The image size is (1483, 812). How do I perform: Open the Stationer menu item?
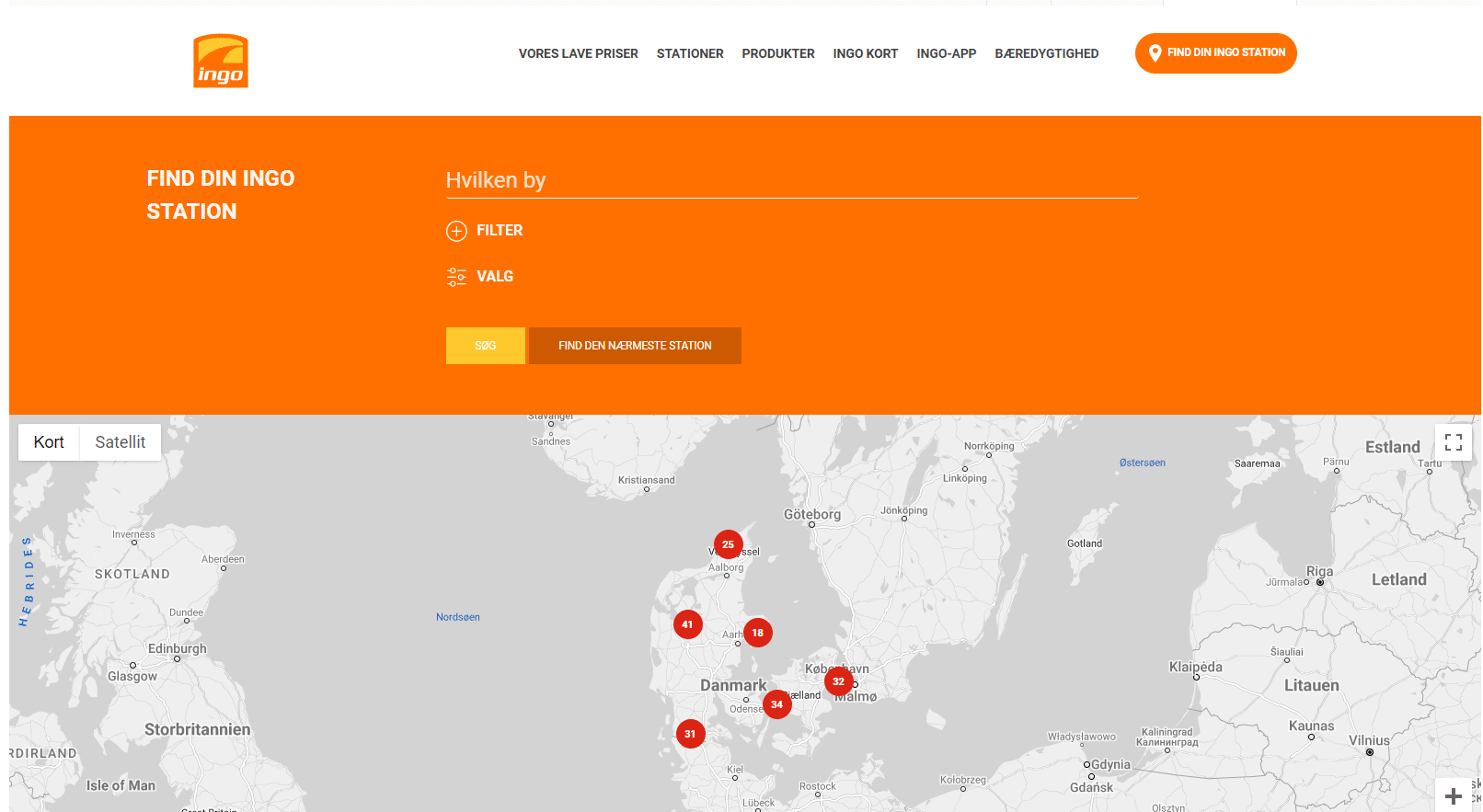point(690,53)
